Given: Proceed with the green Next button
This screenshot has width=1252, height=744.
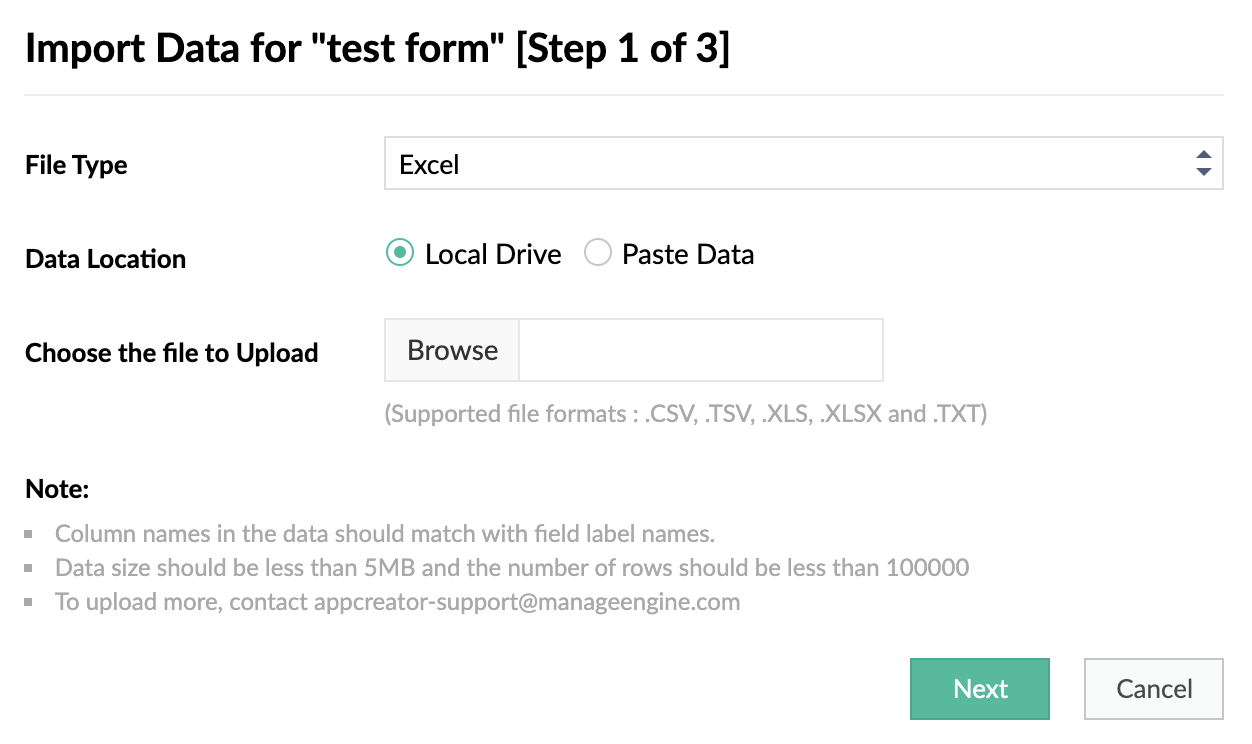Looking at the screenshot, I should tap(979, 689).
